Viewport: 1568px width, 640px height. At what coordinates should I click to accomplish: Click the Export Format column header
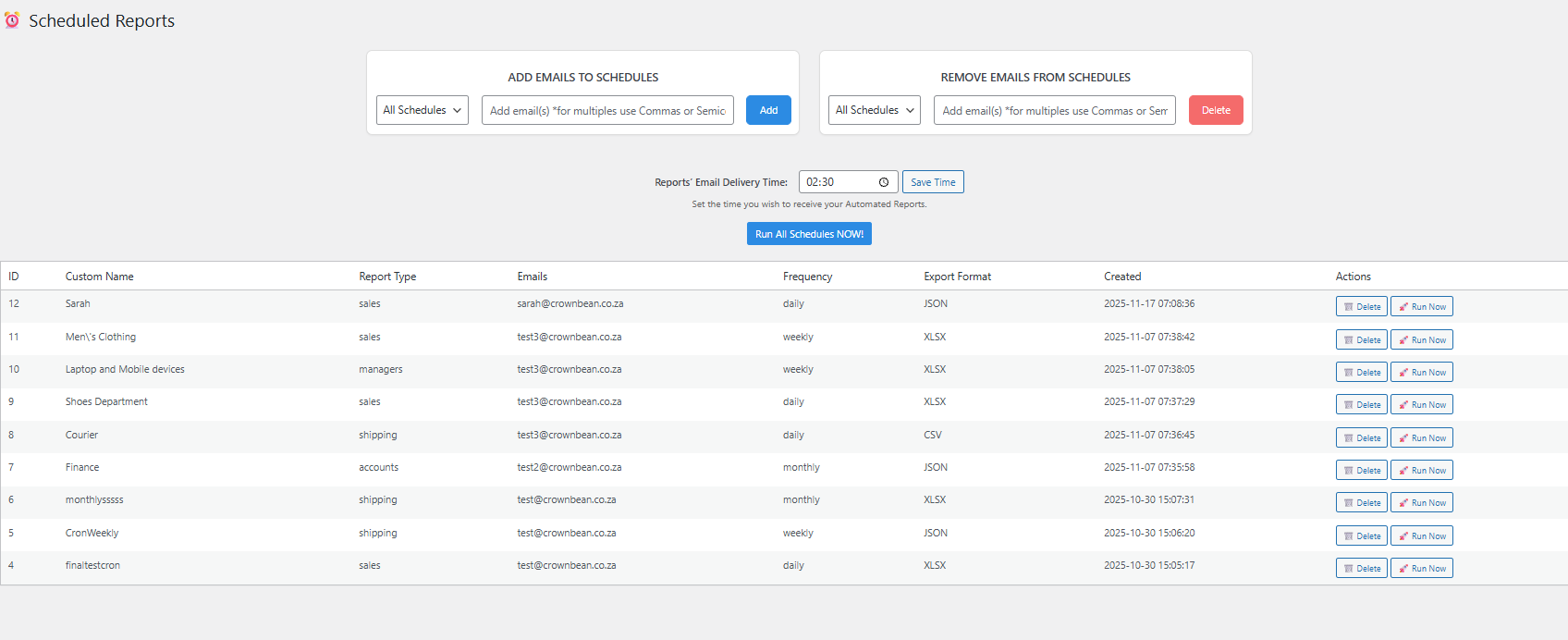tap(957, 277)
